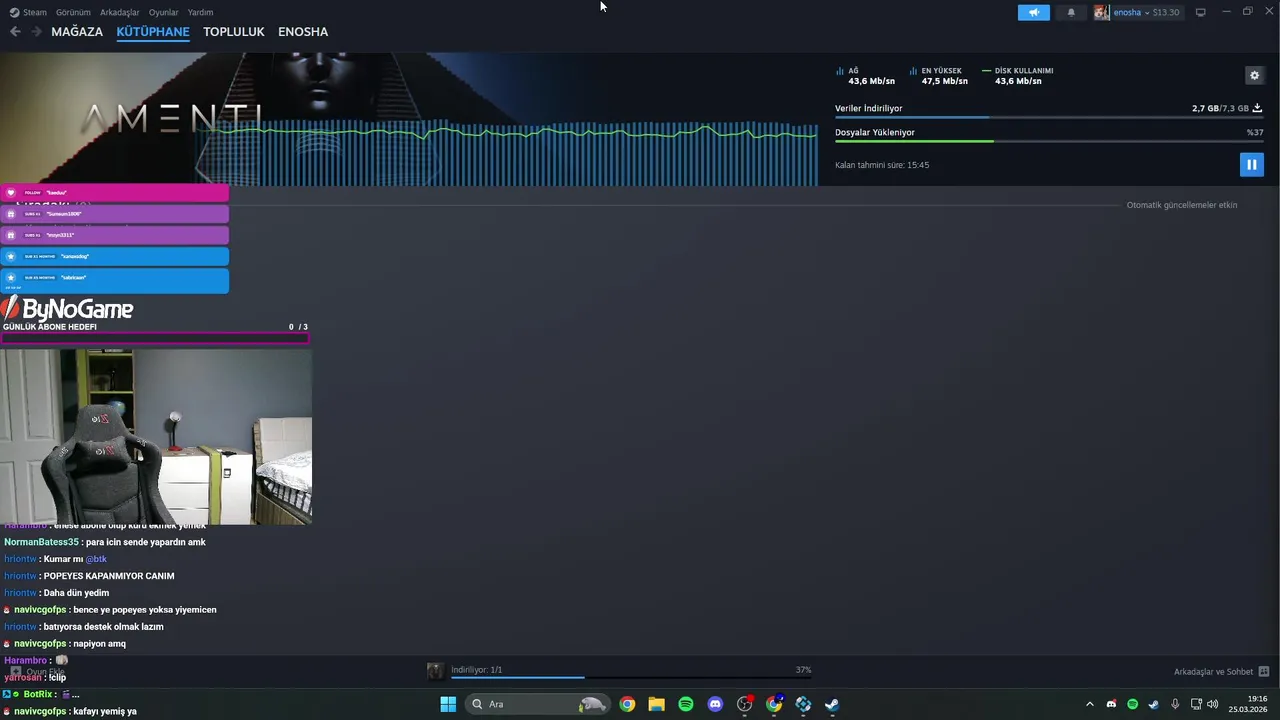Open Spotify from the taskbar
1280x720 pixels.
click(x=686, y=704)
